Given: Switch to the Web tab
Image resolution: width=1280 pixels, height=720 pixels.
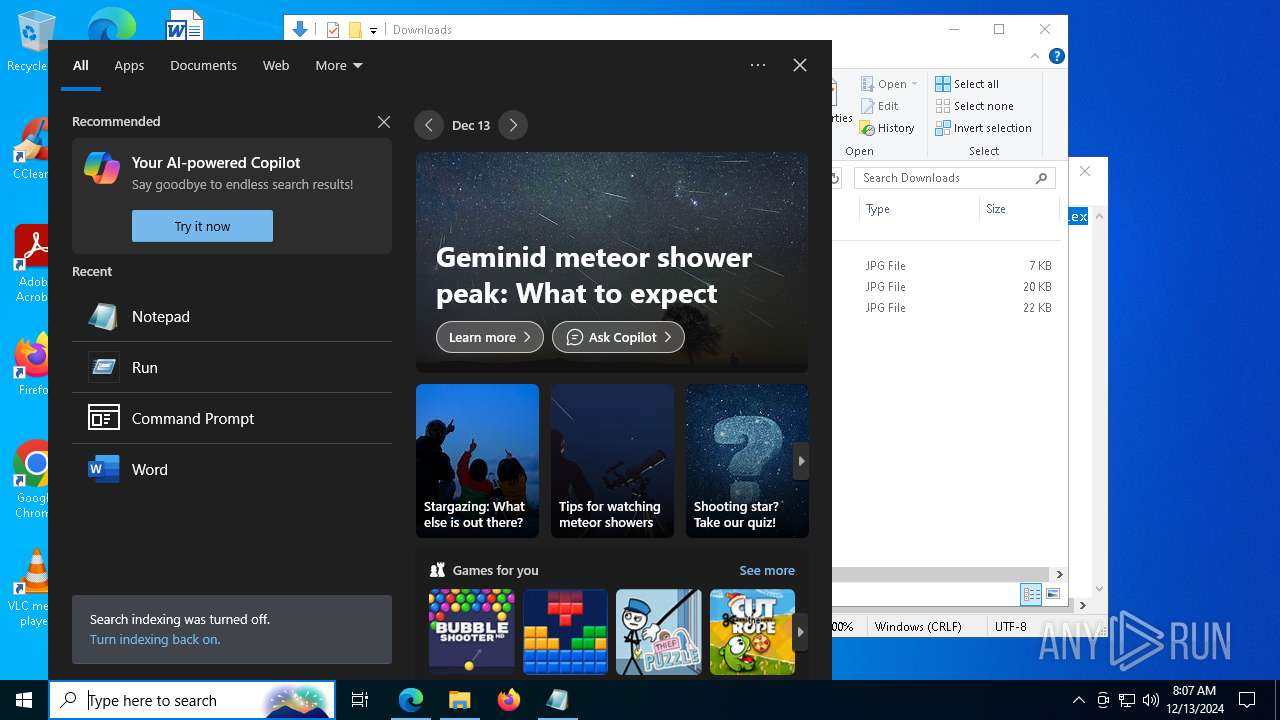Looking at the screenshot, I should click(276, 65).
